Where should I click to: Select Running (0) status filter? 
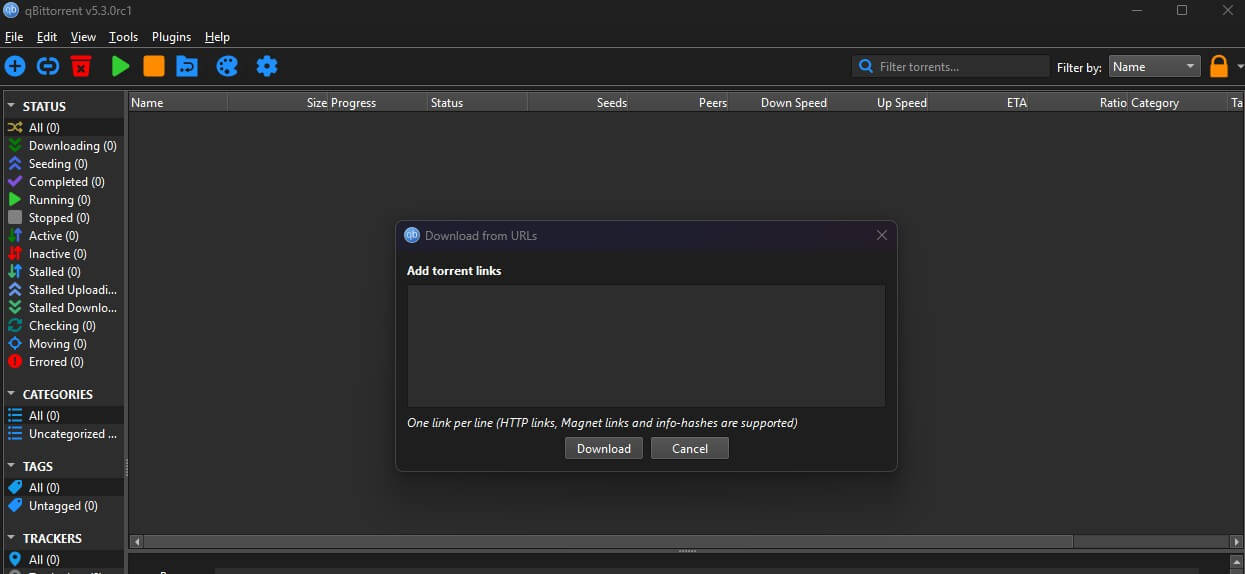tap(62, 200)
